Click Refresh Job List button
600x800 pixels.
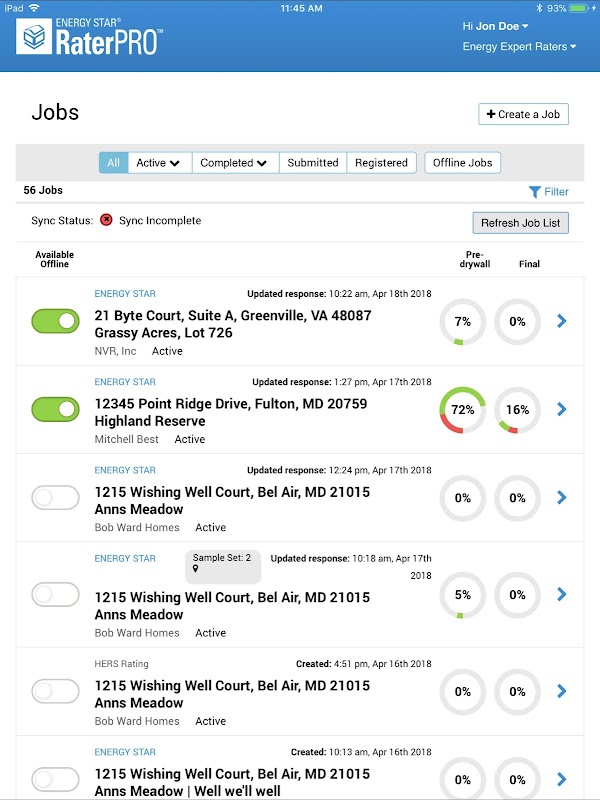pyautogui.click(x=520, y=223)
